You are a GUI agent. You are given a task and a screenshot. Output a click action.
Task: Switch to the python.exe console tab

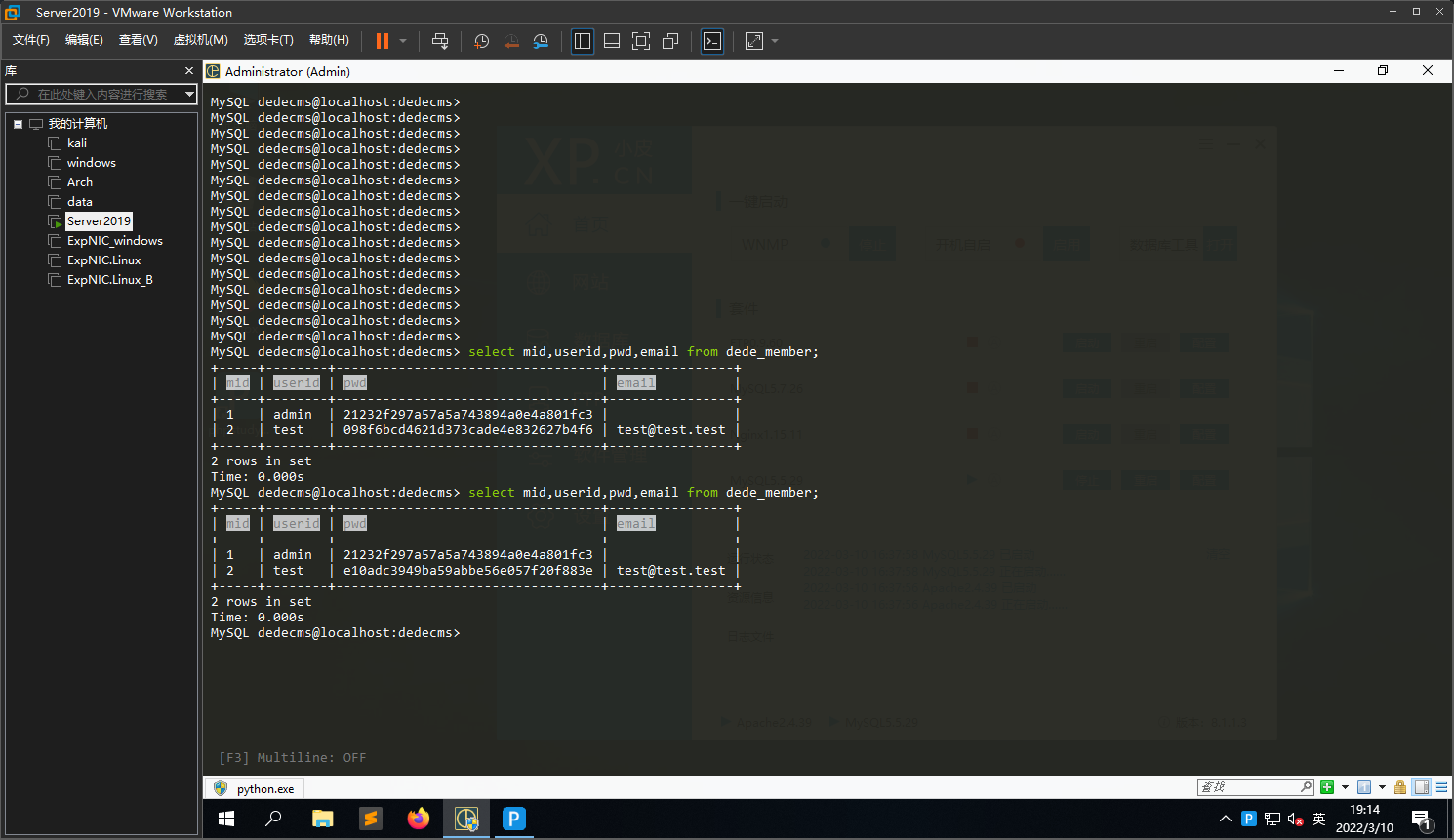(x=255, y=788)
